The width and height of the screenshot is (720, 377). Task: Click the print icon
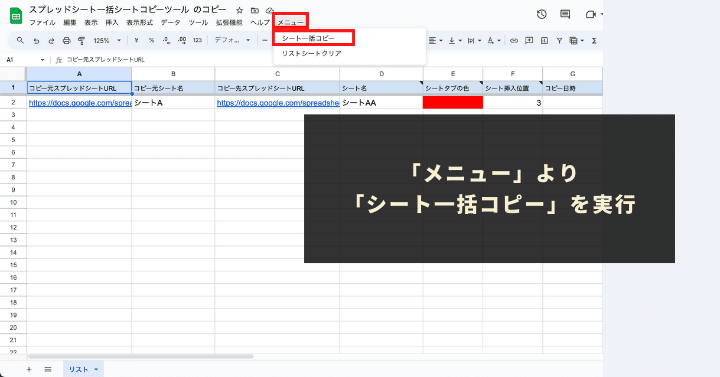click(x=67, y=40)
